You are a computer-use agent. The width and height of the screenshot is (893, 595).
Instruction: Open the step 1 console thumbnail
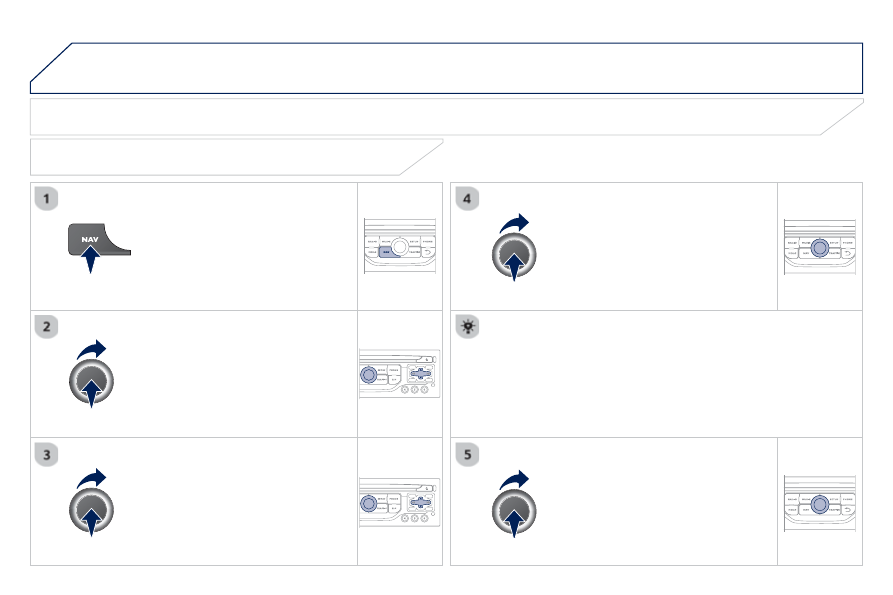tap(400, 246)
